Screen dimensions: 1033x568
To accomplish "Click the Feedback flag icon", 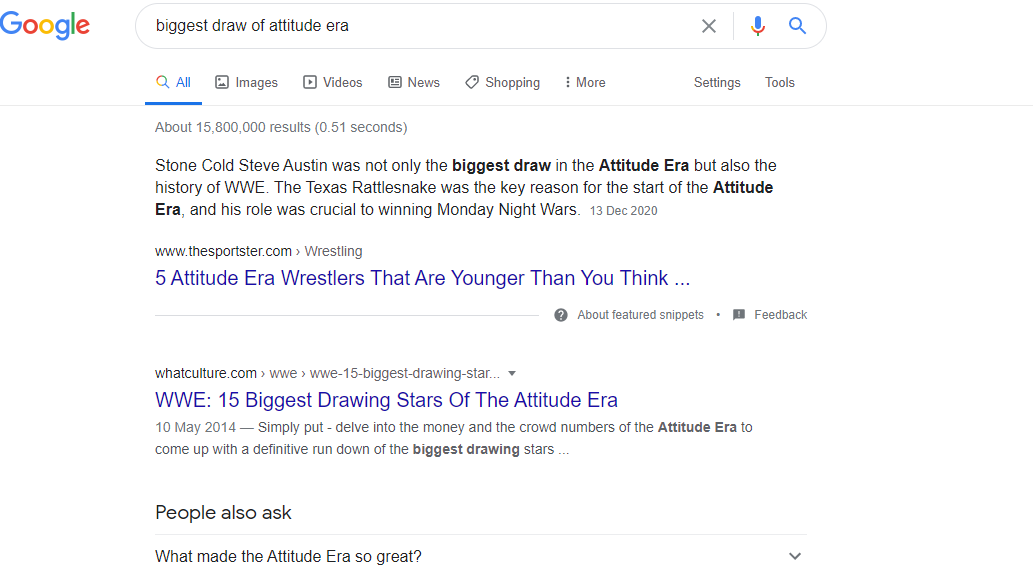I will (x=739, y=315).
